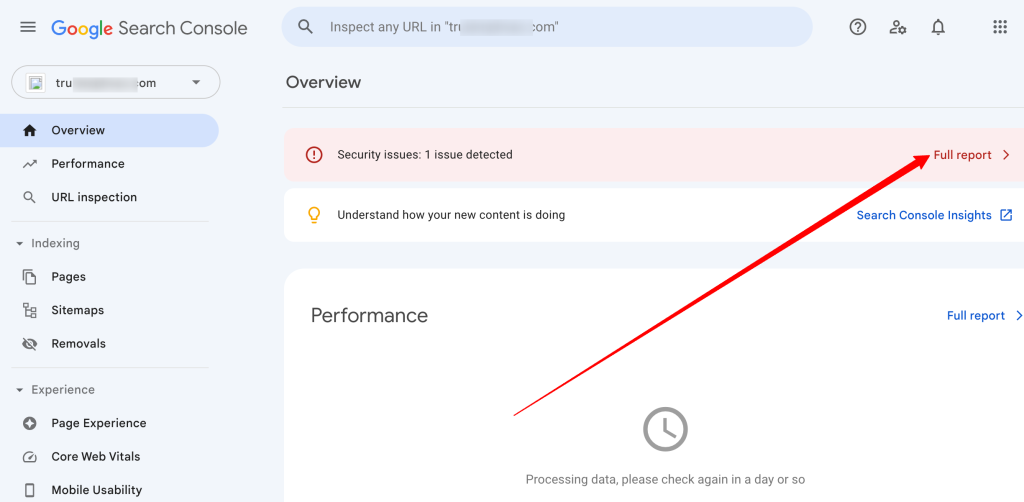Click the Page Experience plus-circle icon

click(x=29, y=423)
